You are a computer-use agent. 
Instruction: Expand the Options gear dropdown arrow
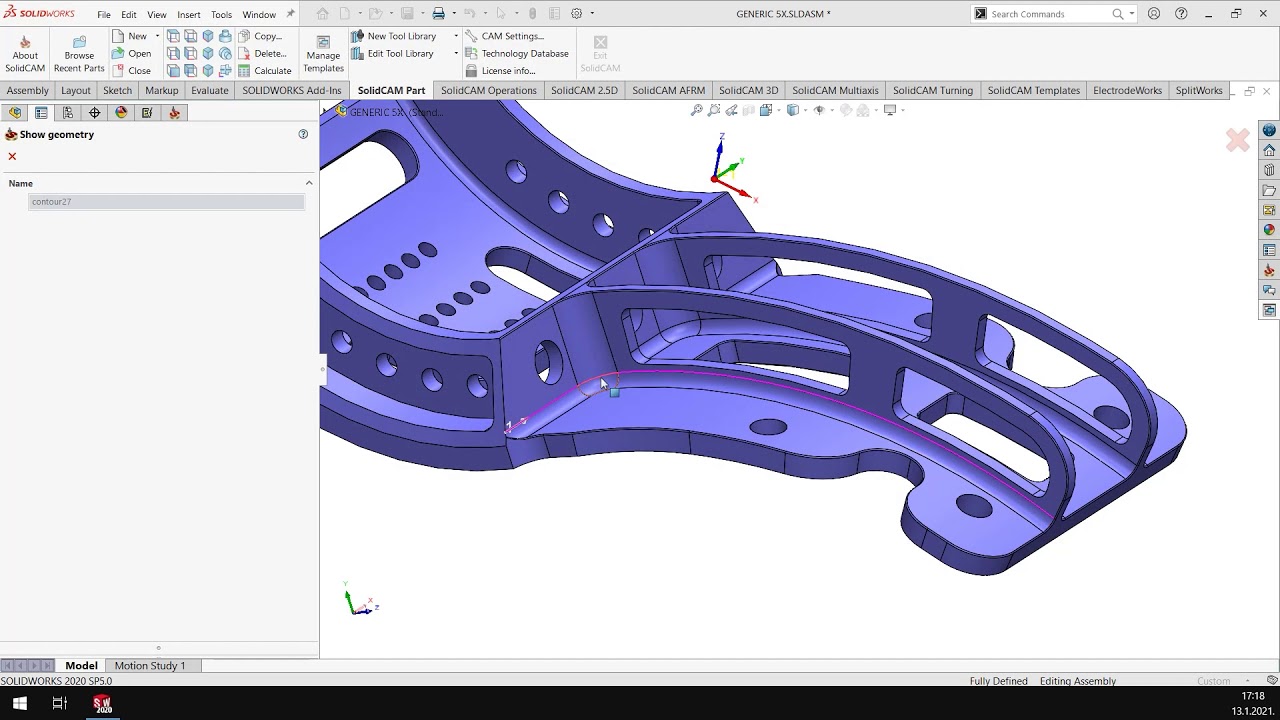[592, 14]
